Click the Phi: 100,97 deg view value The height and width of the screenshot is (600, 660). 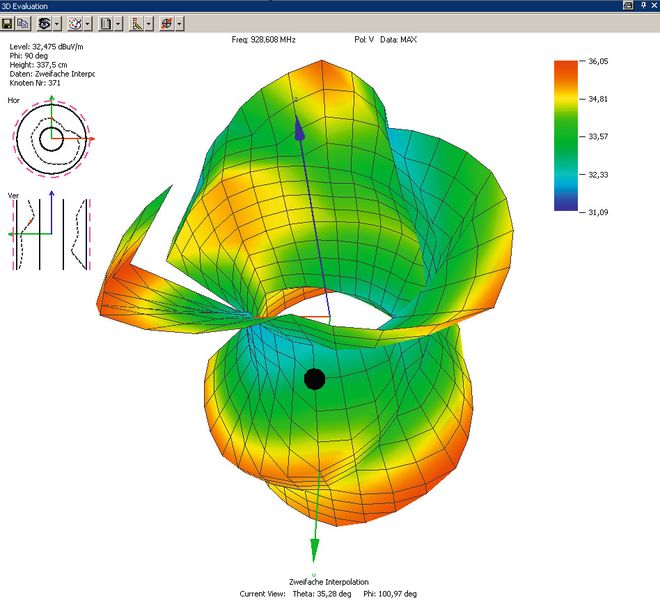pos(390,594)
